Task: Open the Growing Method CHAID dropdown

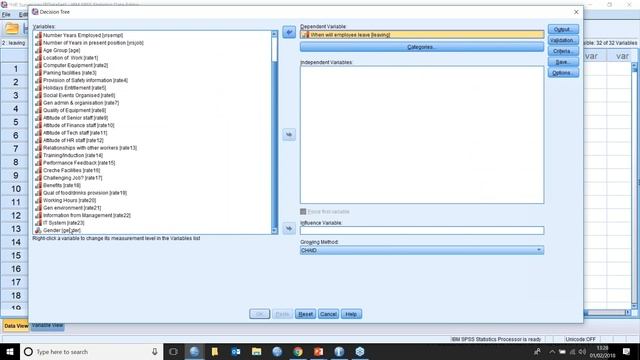Action: [x=422, y=250]
